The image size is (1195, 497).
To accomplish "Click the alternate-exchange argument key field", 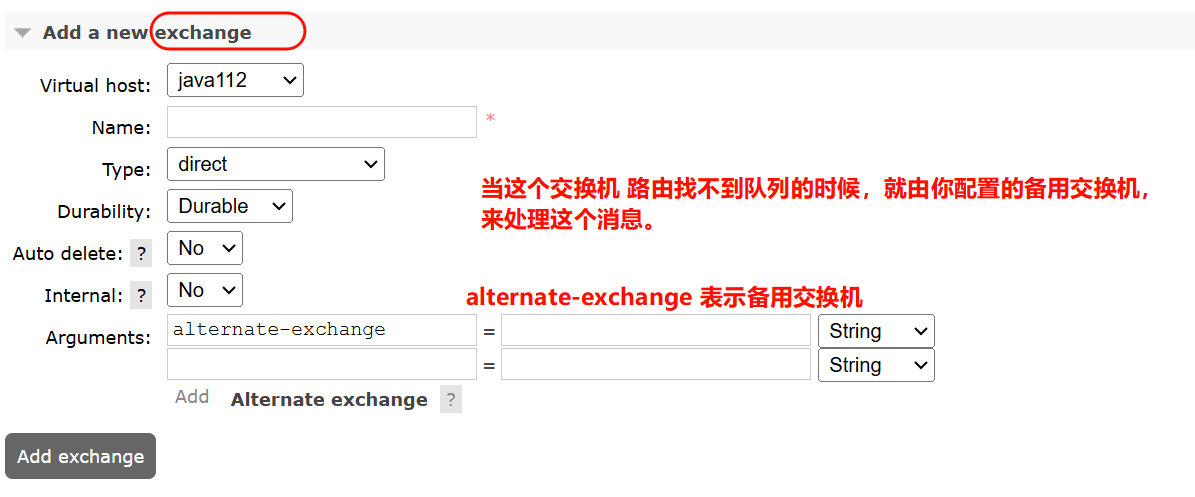I will (x=321, y=330).
